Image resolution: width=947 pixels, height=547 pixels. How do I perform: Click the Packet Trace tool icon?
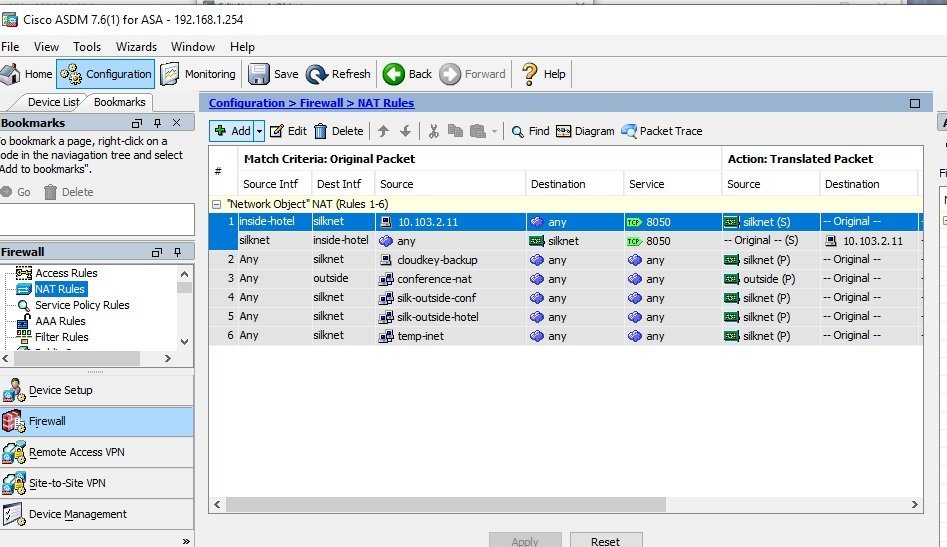629,131
